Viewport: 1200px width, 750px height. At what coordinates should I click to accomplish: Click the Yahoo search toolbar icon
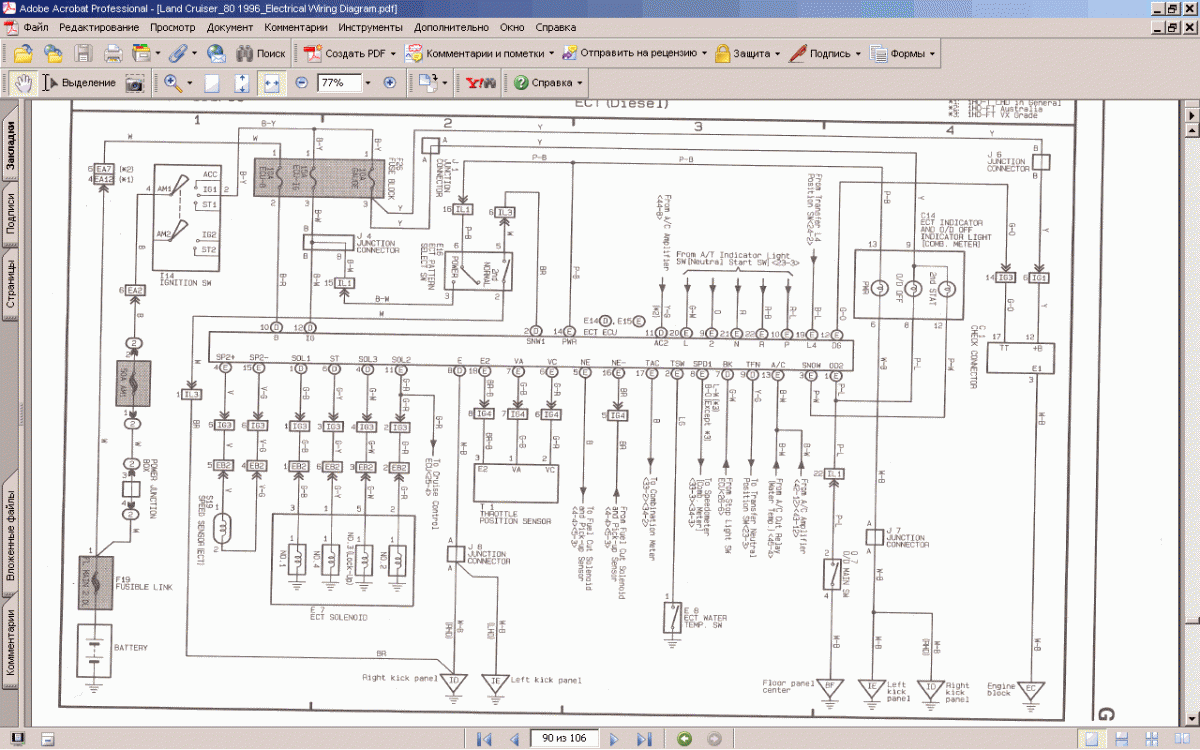pos(481,83)
